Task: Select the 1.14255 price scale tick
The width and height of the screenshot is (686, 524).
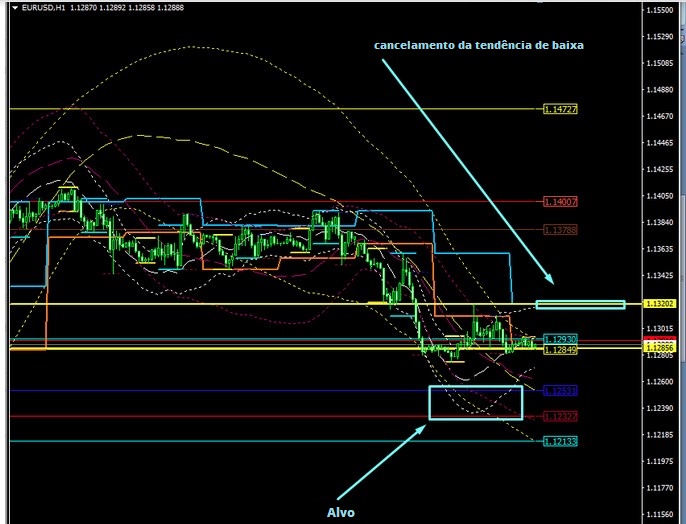Action: pos(660,169)
